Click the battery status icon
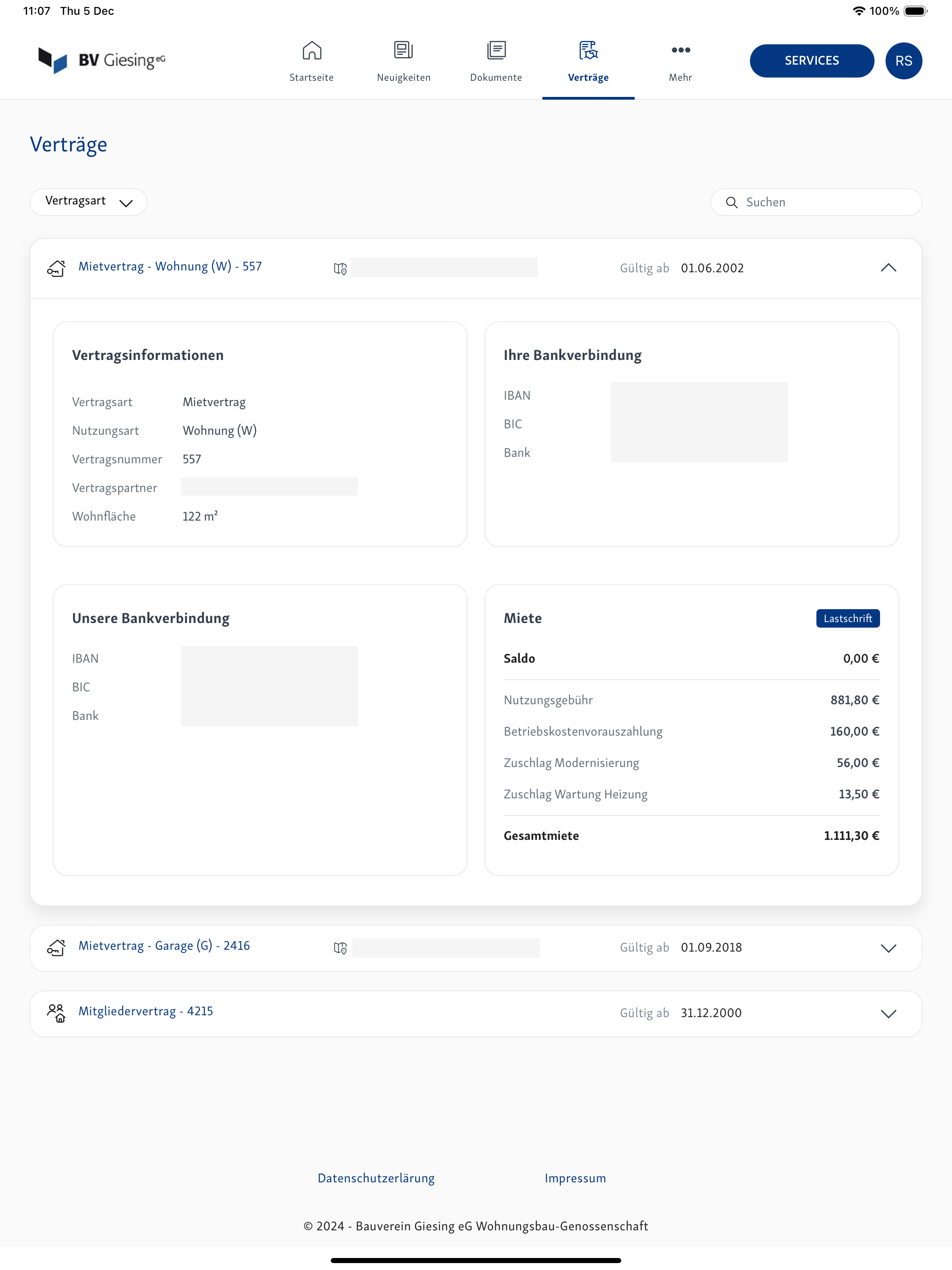The height and width of the screenshot is (1270, 952). coord(916,11)
